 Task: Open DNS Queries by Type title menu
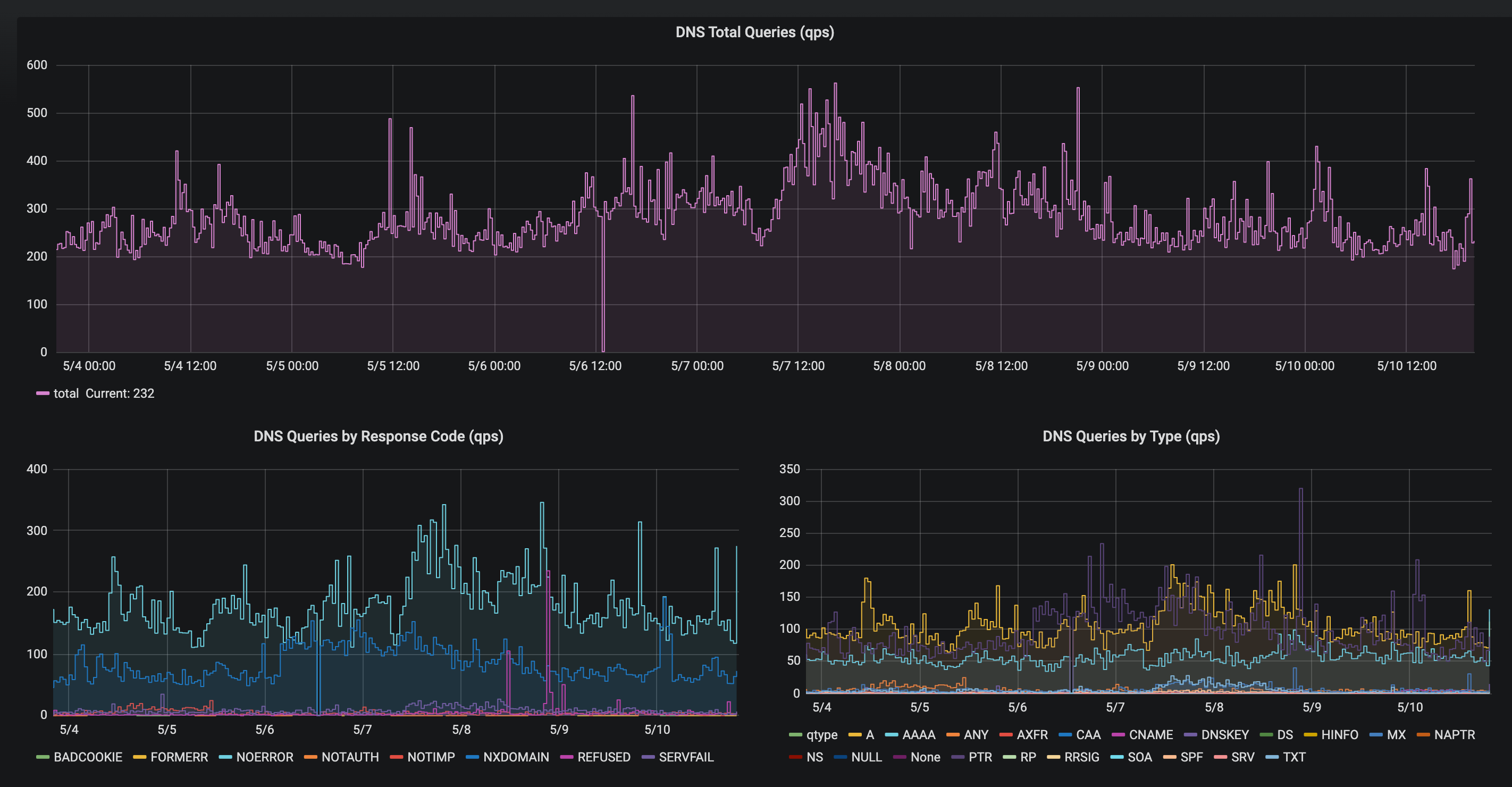[x=1130, y=436]
